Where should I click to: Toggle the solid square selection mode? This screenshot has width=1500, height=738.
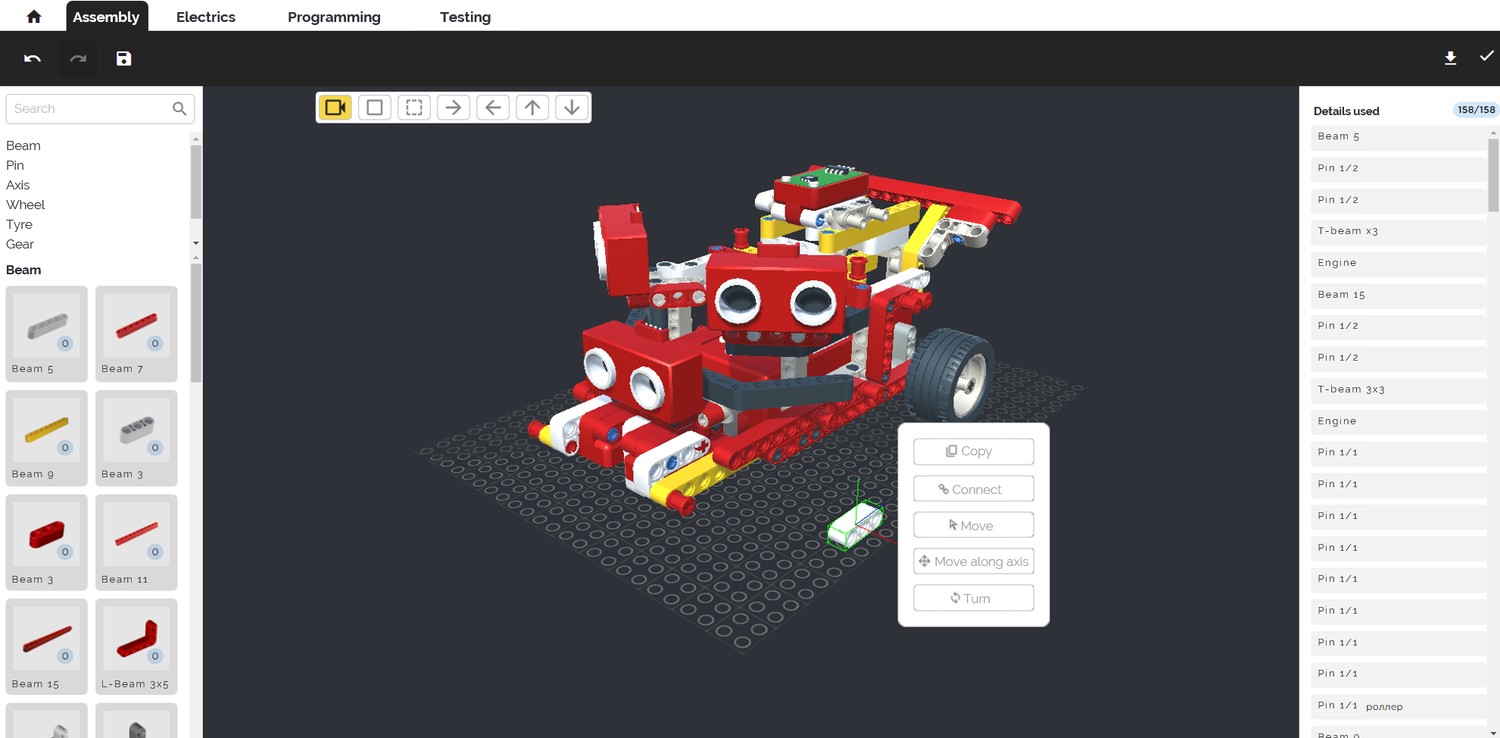(374, 107)
